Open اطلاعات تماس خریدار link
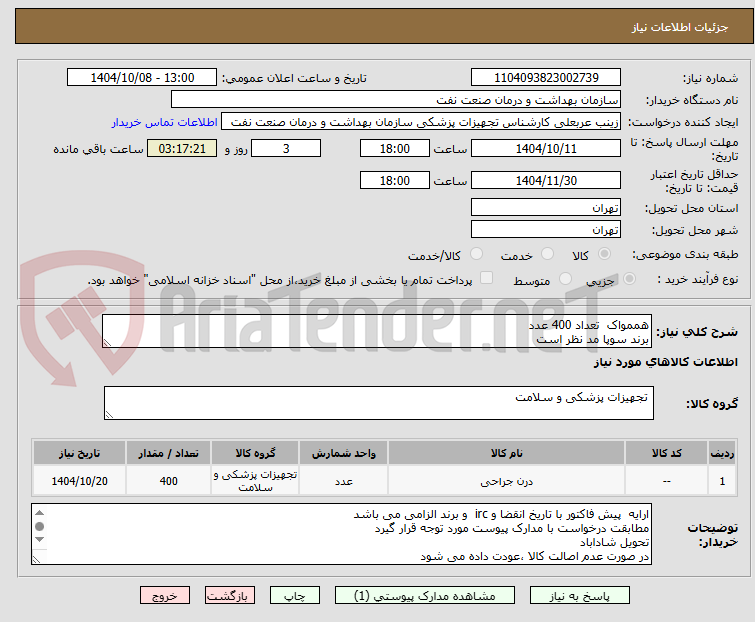This screenshot has width=755, height=622. (165, 122)
